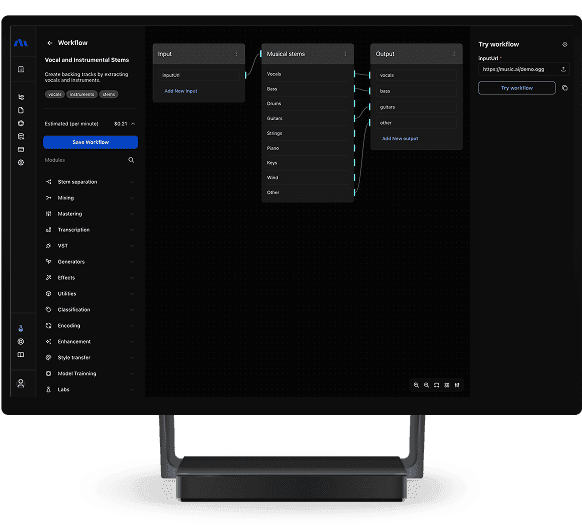Expand the Utilities category
This screenshot has height=526, width=582.
point(132,294)
